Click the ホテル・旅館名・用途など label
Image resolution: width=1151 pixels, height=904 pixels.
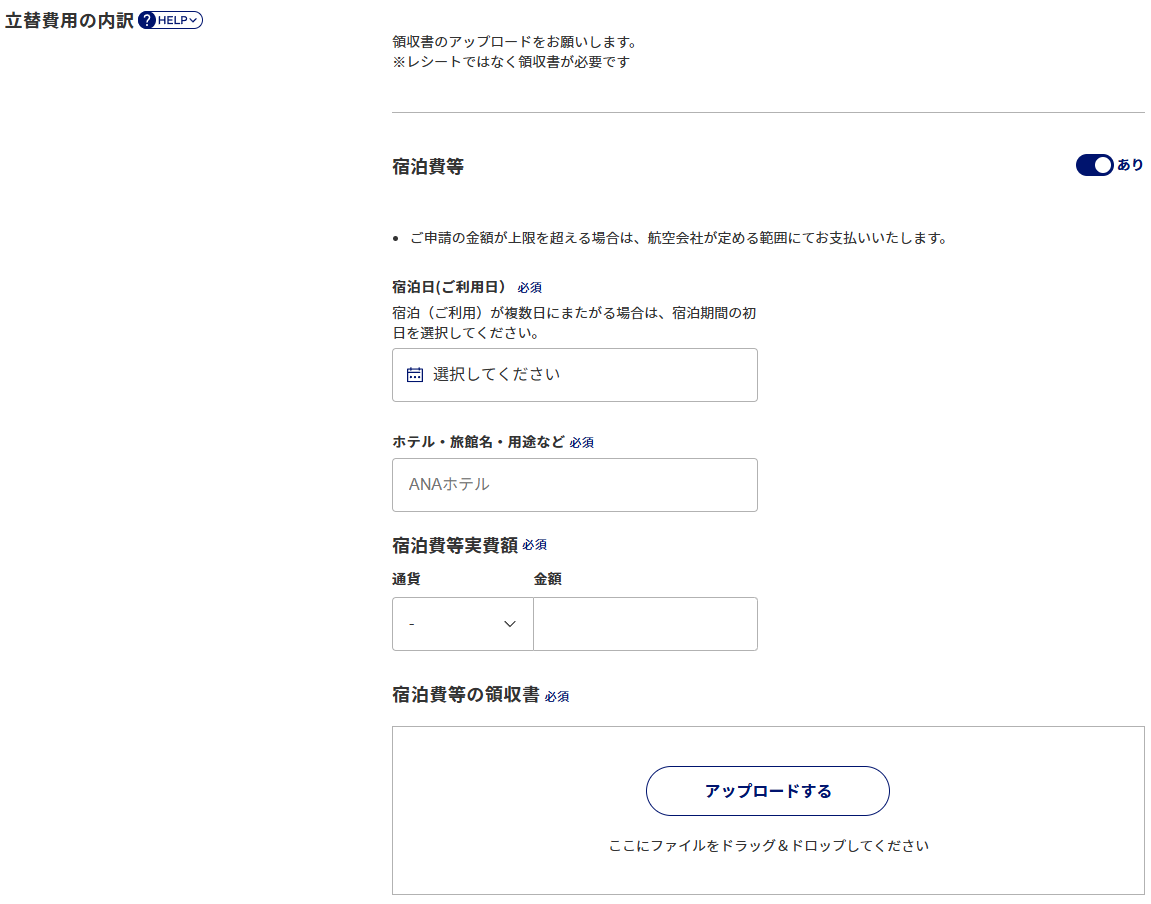478,442
